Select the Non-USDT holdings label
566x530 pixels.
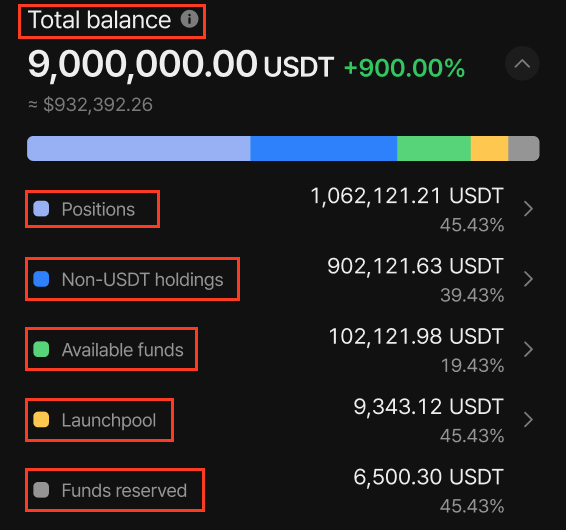click(143, 280)
